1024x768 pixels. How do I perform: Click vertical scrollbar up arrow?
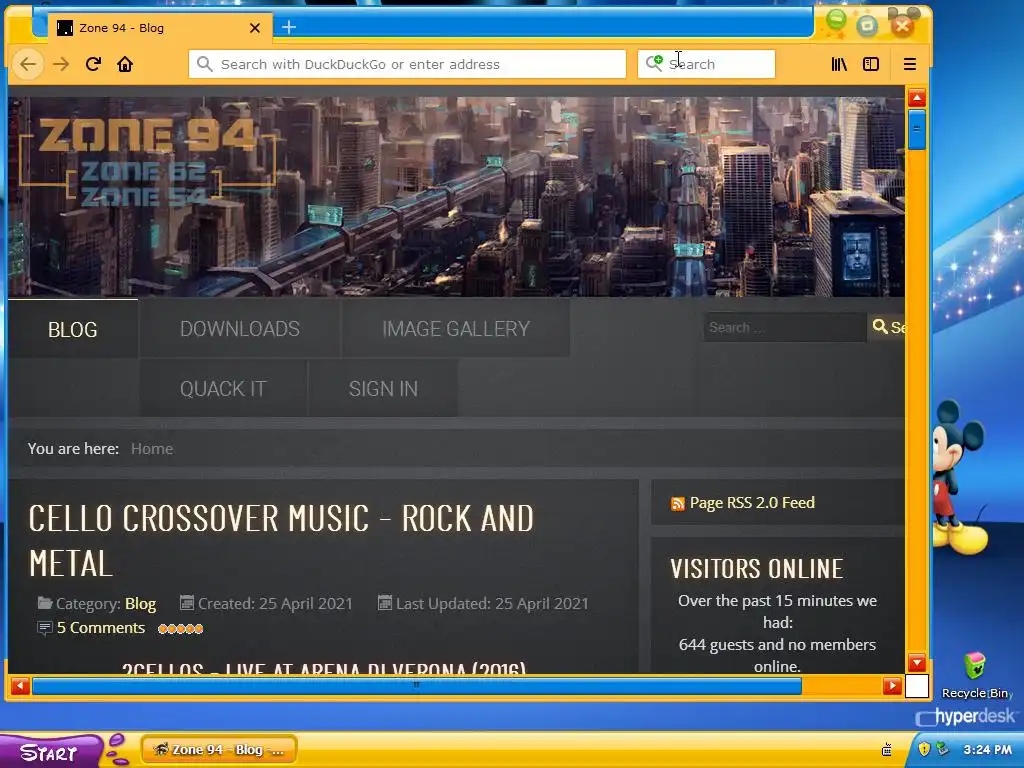tap(917, 98)
